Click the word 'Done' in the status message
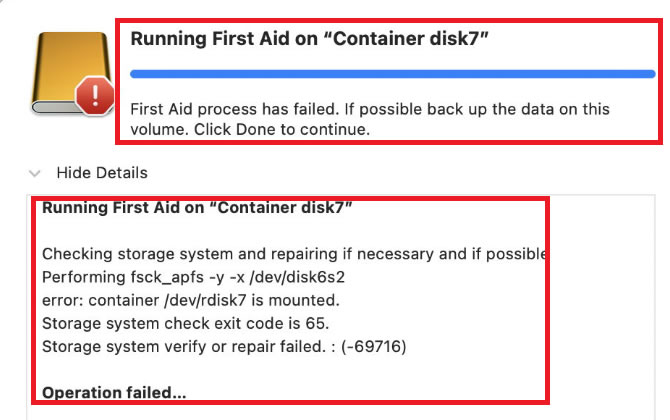Viewport: 670px width, 420px height. tap(256, 129)
